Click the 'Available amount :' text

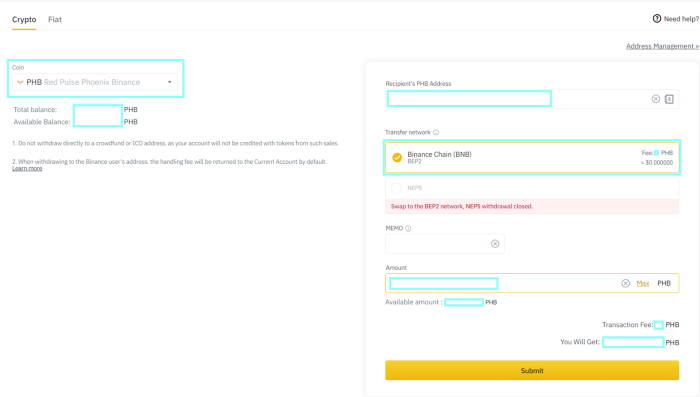414,302
